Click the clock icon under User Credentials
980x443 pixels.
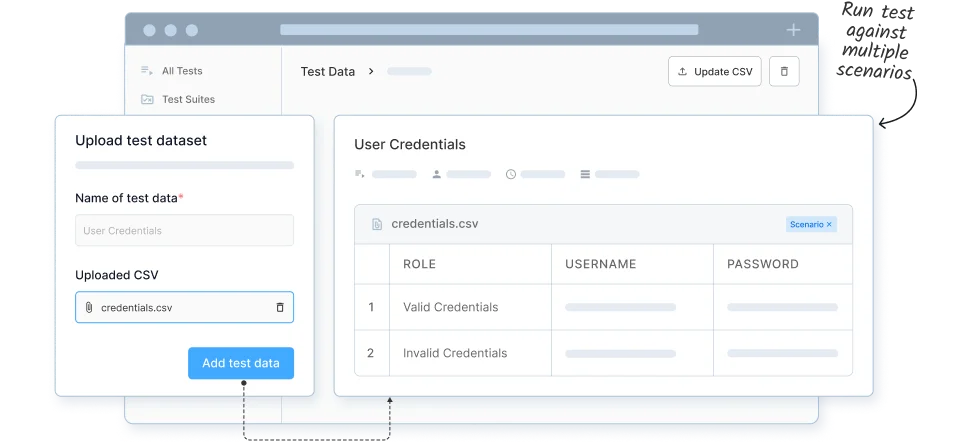pos(511,174)
